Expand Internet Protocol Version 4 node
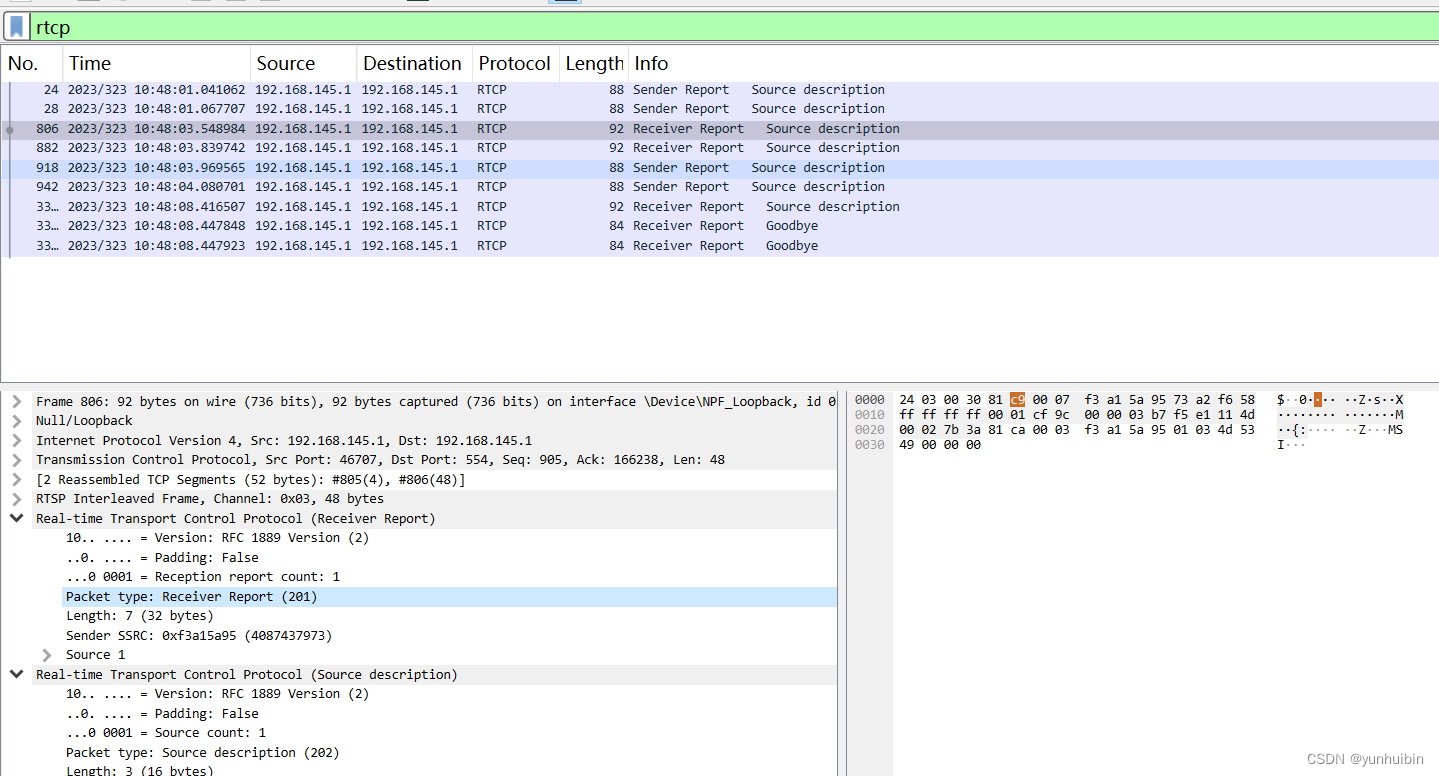The height and width of the screenshot is (776, 1439). [16, 441]
